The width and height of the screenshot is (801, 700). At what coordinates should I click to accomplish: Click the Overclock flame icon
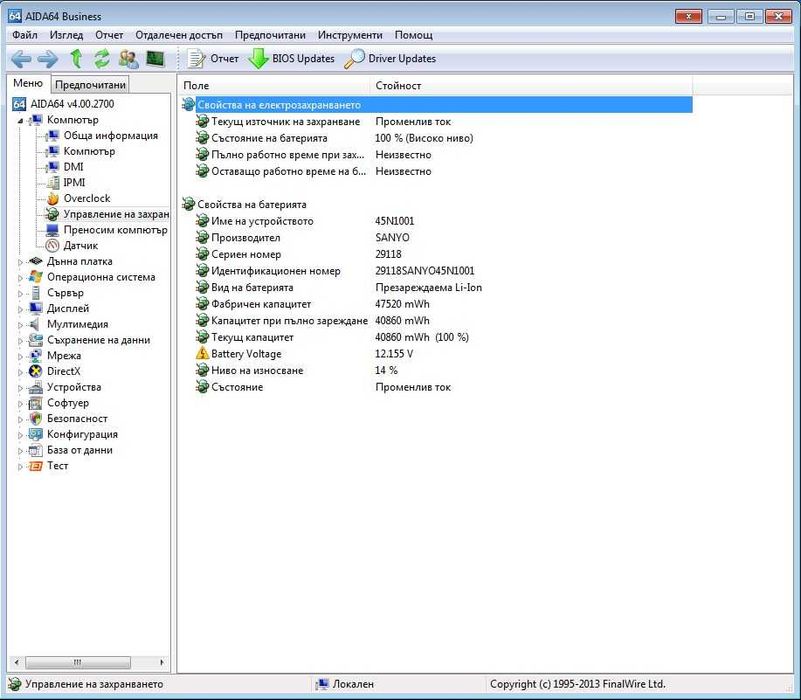click(52, 198)
